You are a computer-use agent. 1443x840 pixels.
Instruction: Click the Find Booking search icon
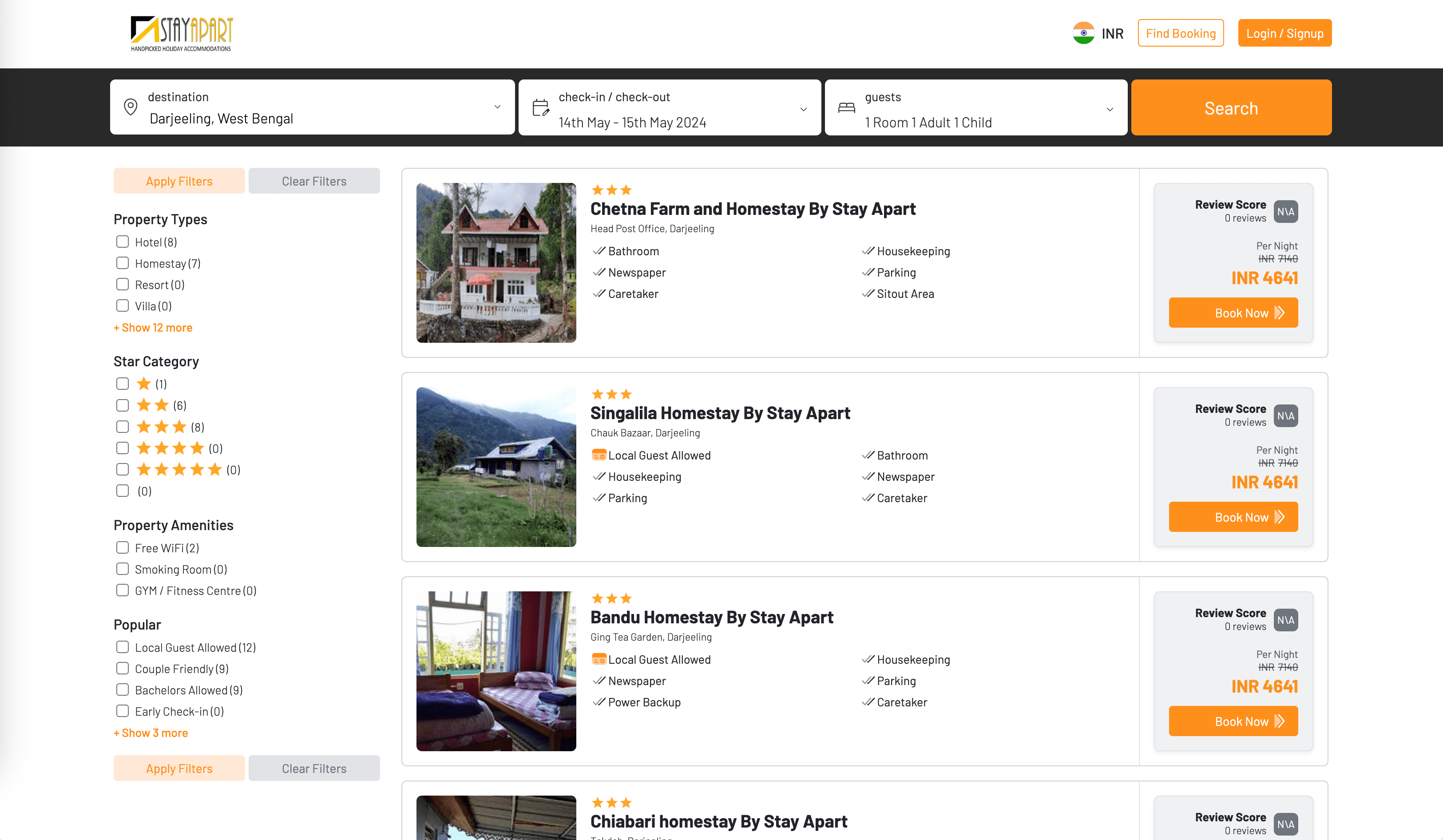pyautogui.click(x=1180, y=33)
